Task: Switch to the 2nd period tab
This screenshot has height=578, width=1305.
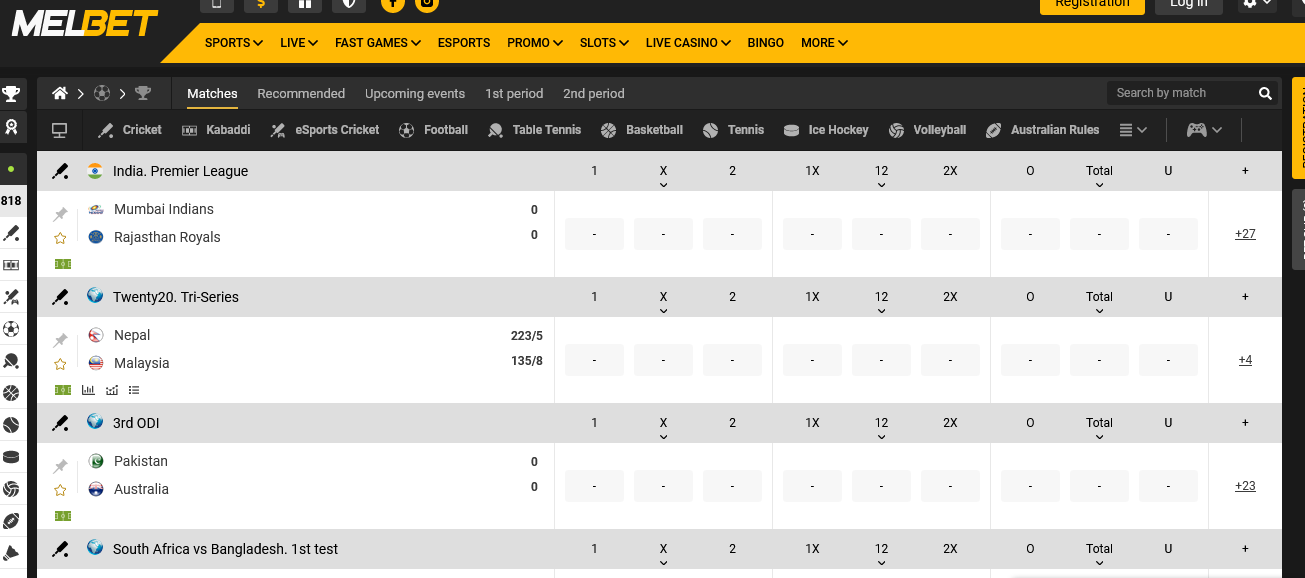Action: (593, 93)
